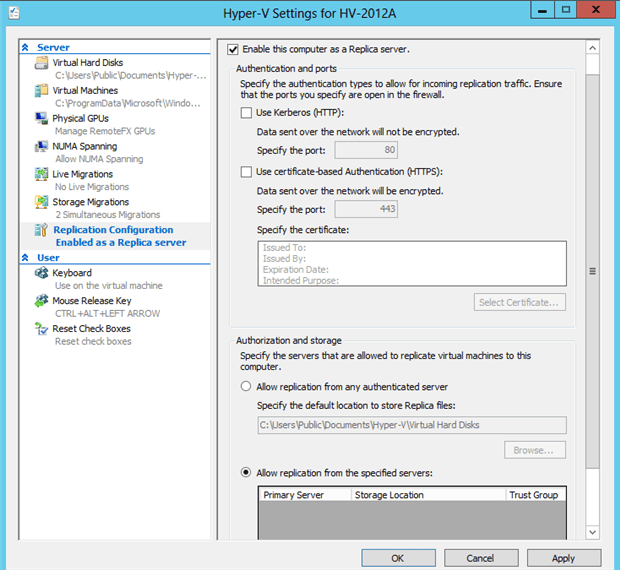Open Mouse Release Key settings
This screenshot has width=620, height=570.
[x=92, y=301]
